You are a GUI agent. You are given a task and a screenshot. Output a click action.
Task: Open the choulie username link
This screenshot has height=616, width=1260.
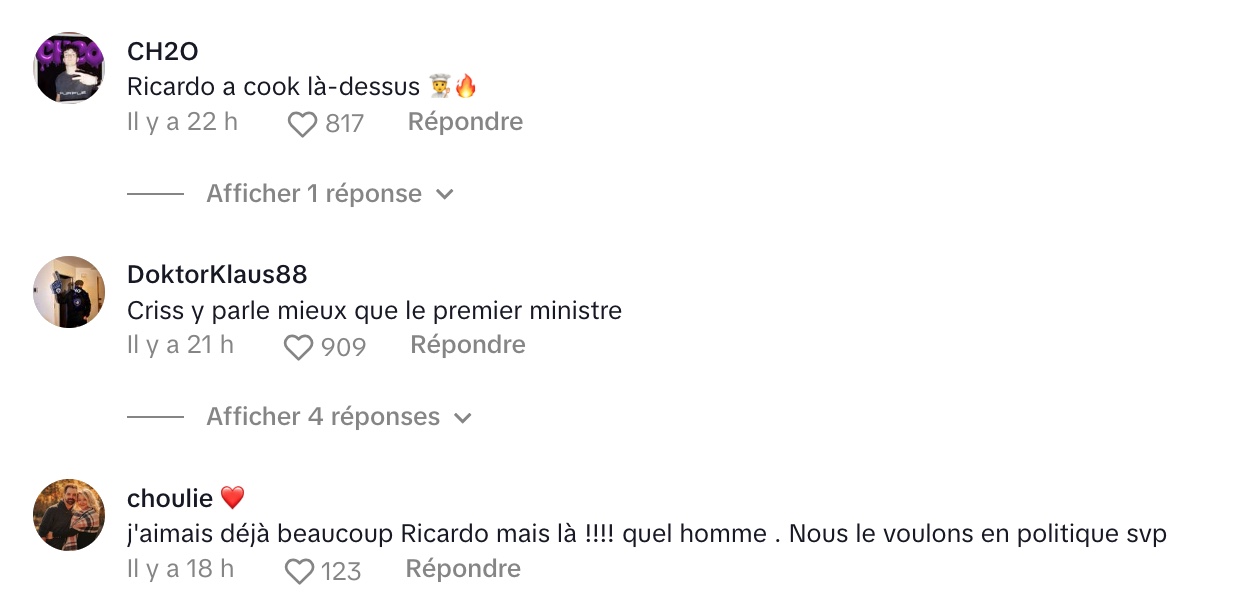170,498
